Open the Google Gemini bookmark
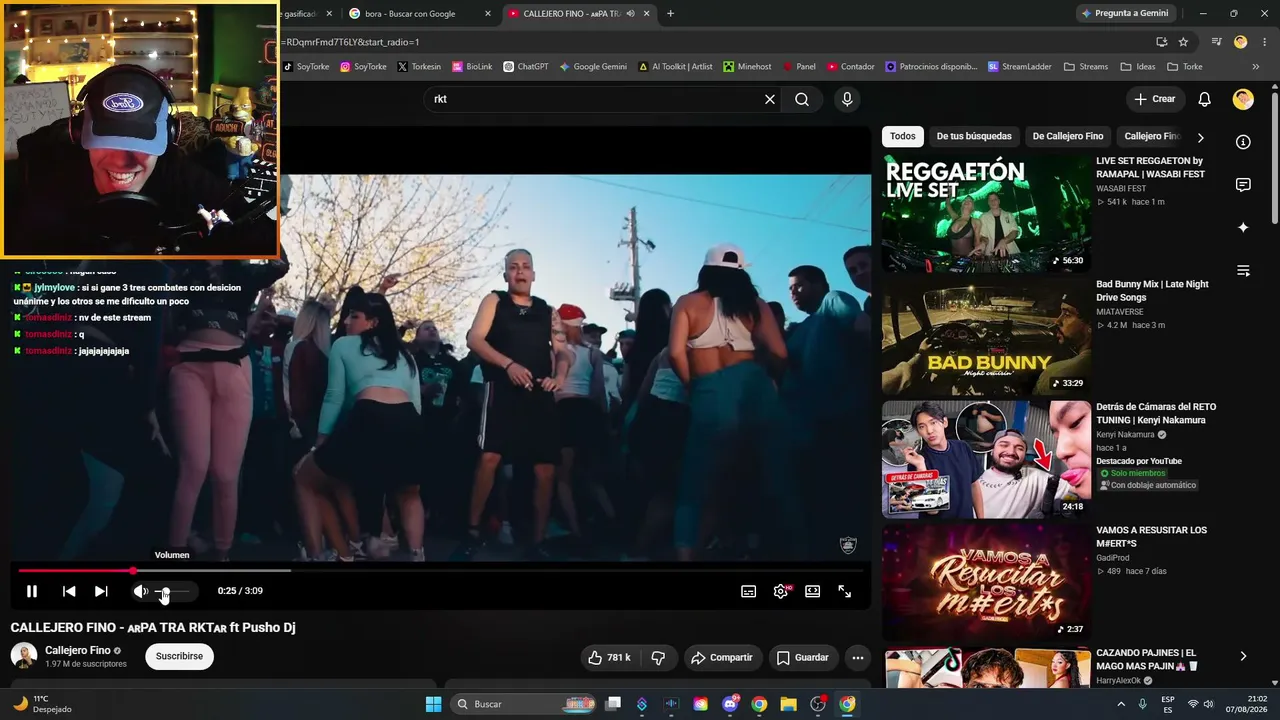Viewport: 1280px width, 720px height. coord(593,67)
